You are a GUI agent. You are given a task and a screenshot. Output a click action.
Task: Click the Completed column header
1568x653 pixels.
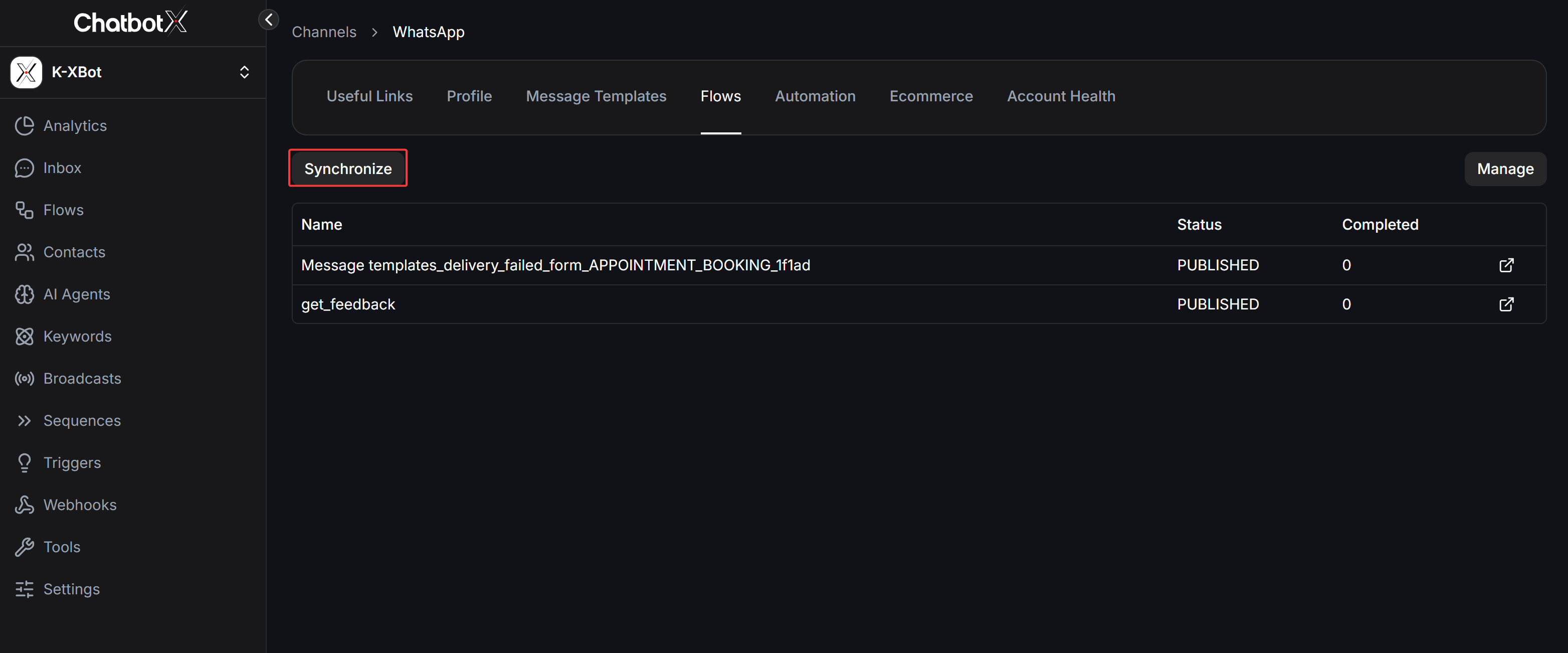pos(1380,225)
